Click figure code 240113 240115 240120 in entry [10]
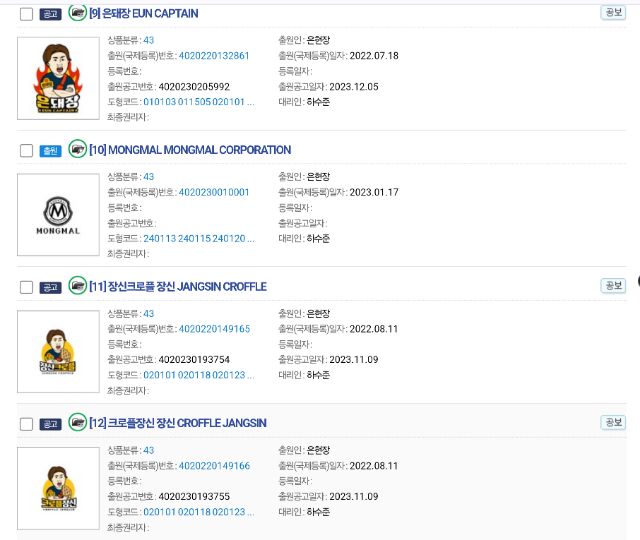This screenshot has height=540, width=640. point(199,238)
